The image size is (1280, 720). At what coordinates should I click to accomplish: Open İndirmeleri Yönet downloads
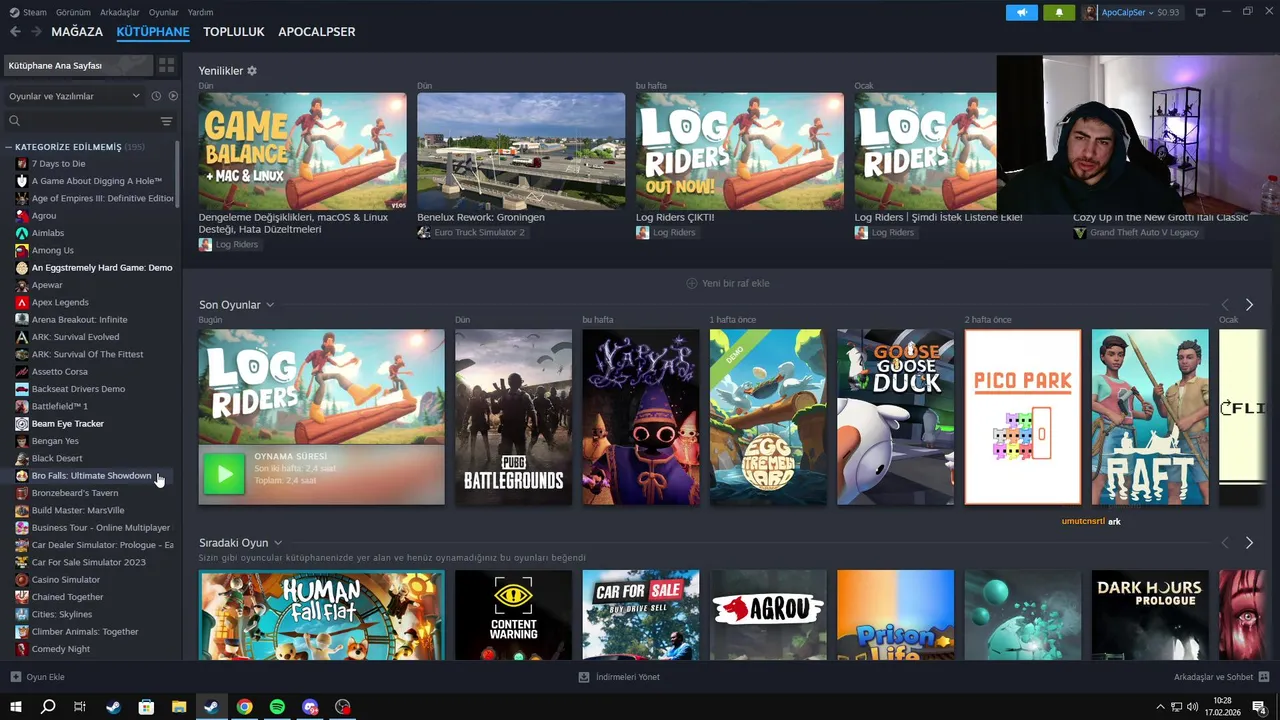pos(619,677)
